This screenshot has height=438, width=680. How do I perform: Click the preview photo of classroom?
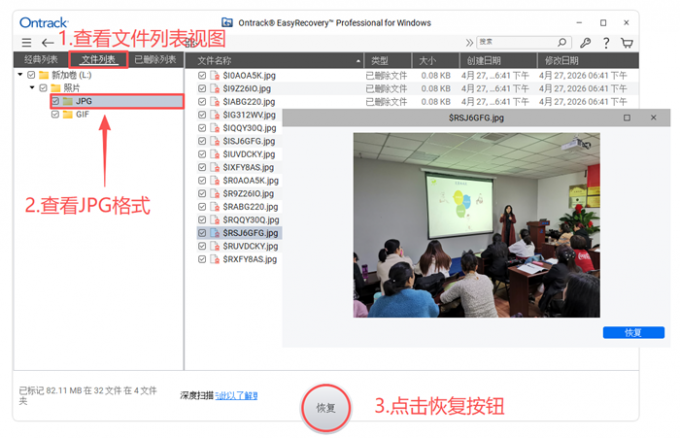476,225
